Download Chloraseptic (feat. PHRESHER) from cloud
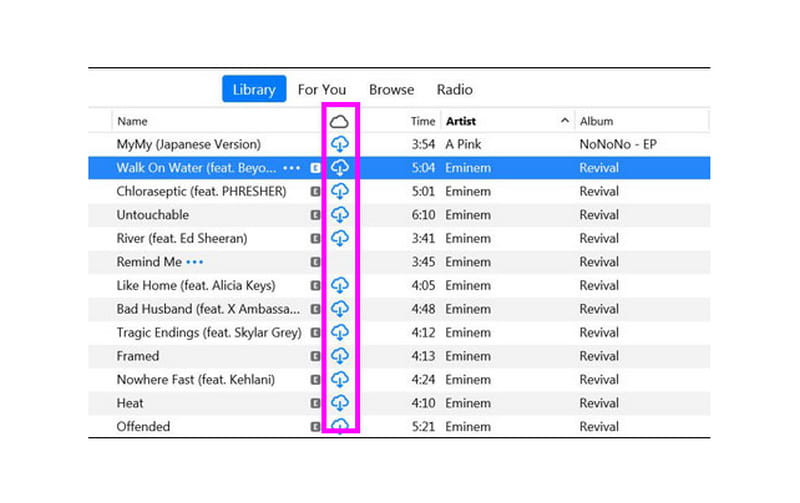 point(339,191)
